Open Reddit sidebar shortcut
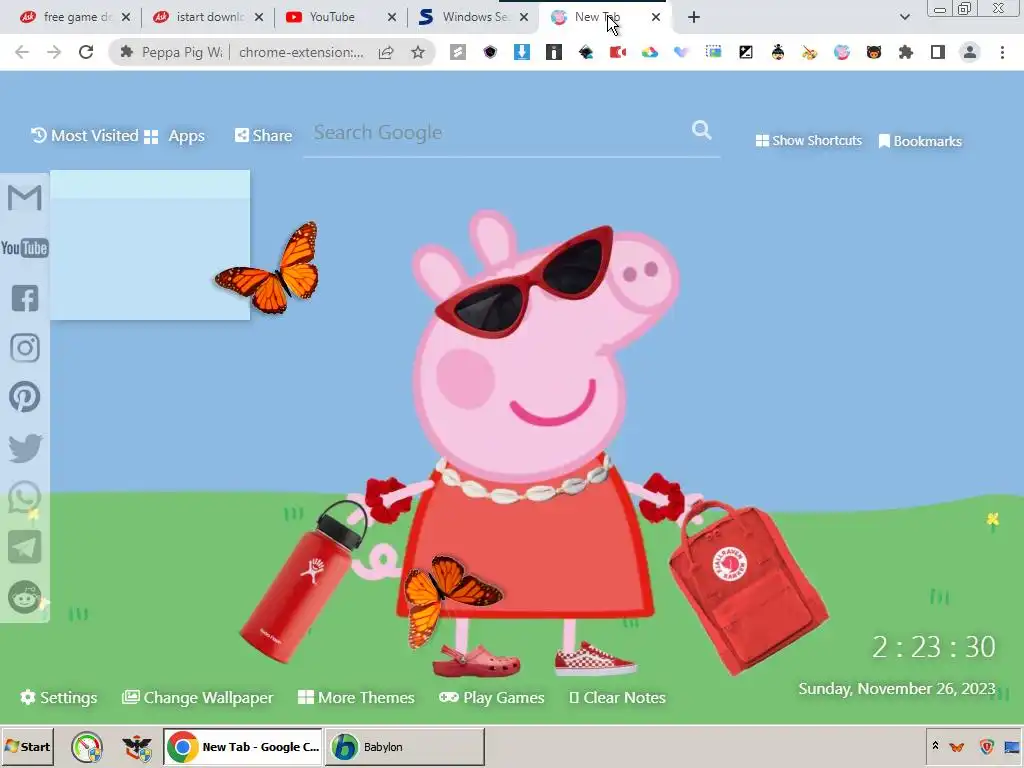Viewport: 1024px width, 768px height. 25,597
